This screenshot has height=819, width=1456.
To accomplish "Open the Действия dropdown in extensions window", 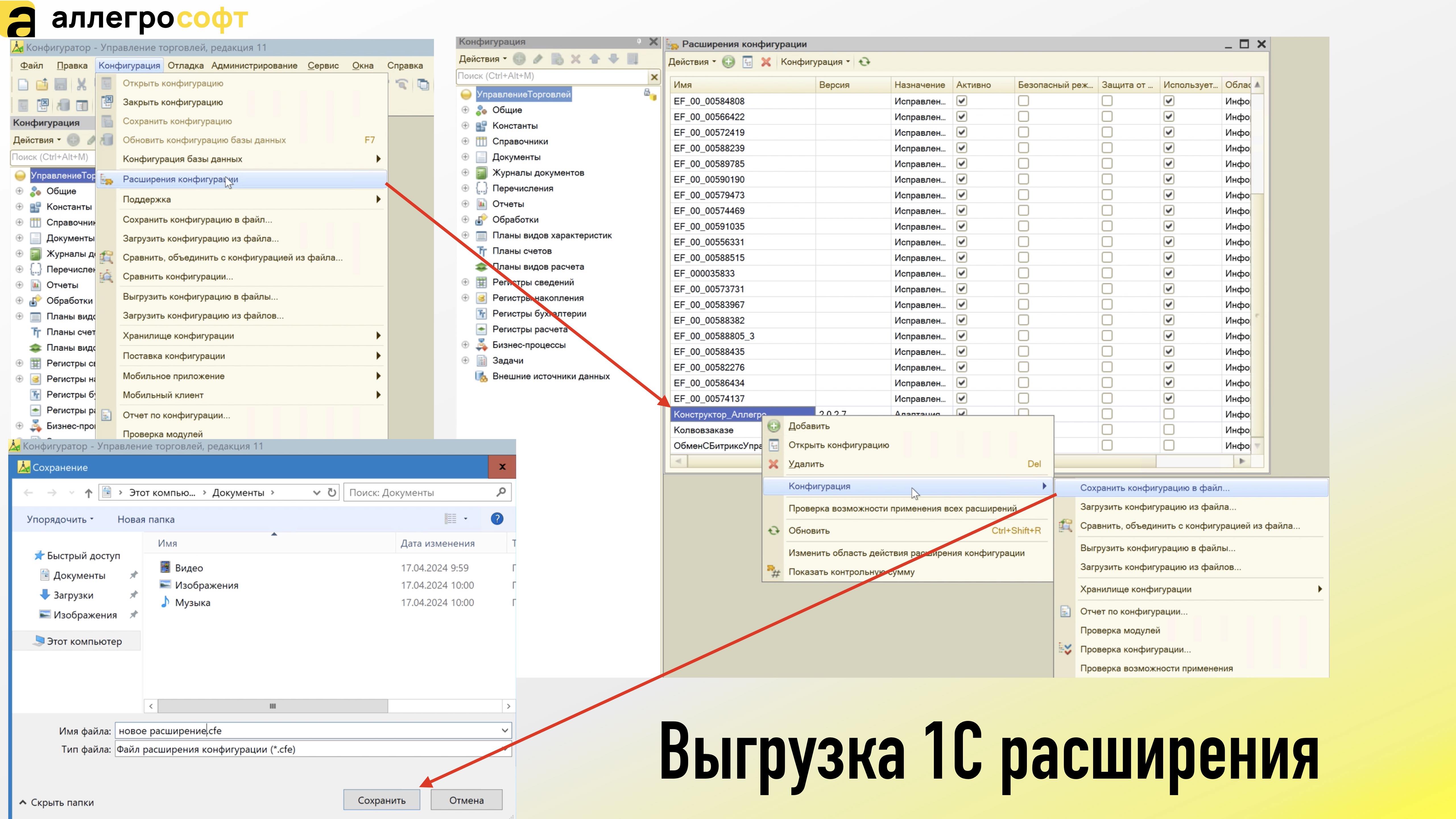I will pyautogui.click(x=692, y=62).
